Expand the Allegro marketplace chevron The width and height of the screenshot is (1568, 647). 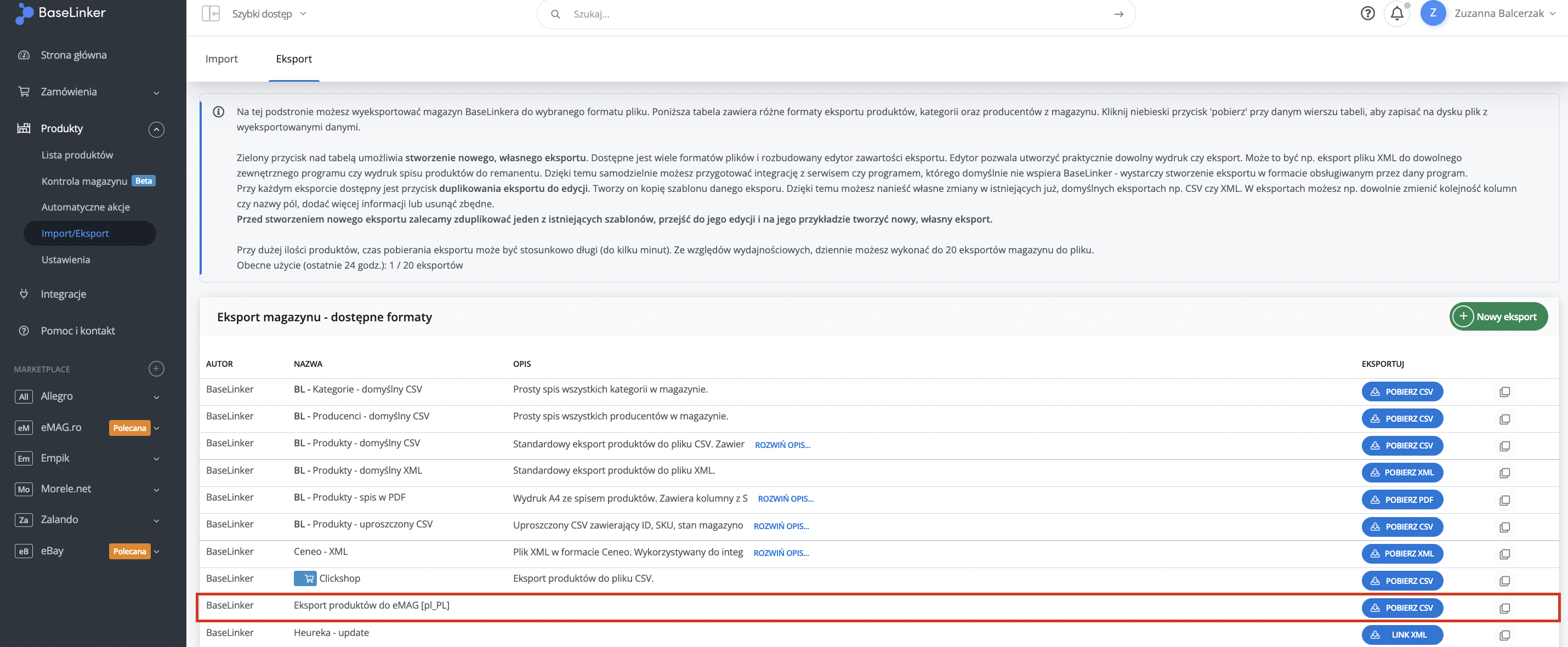click(156, 398)
